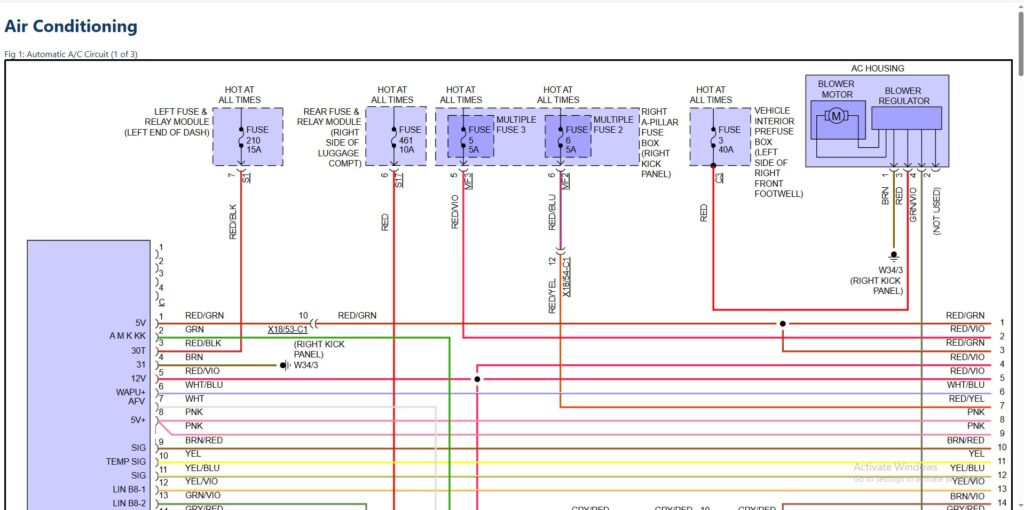Click the 'FUSE 210 15A' text
1024x510 pixels.
point(257,140)
